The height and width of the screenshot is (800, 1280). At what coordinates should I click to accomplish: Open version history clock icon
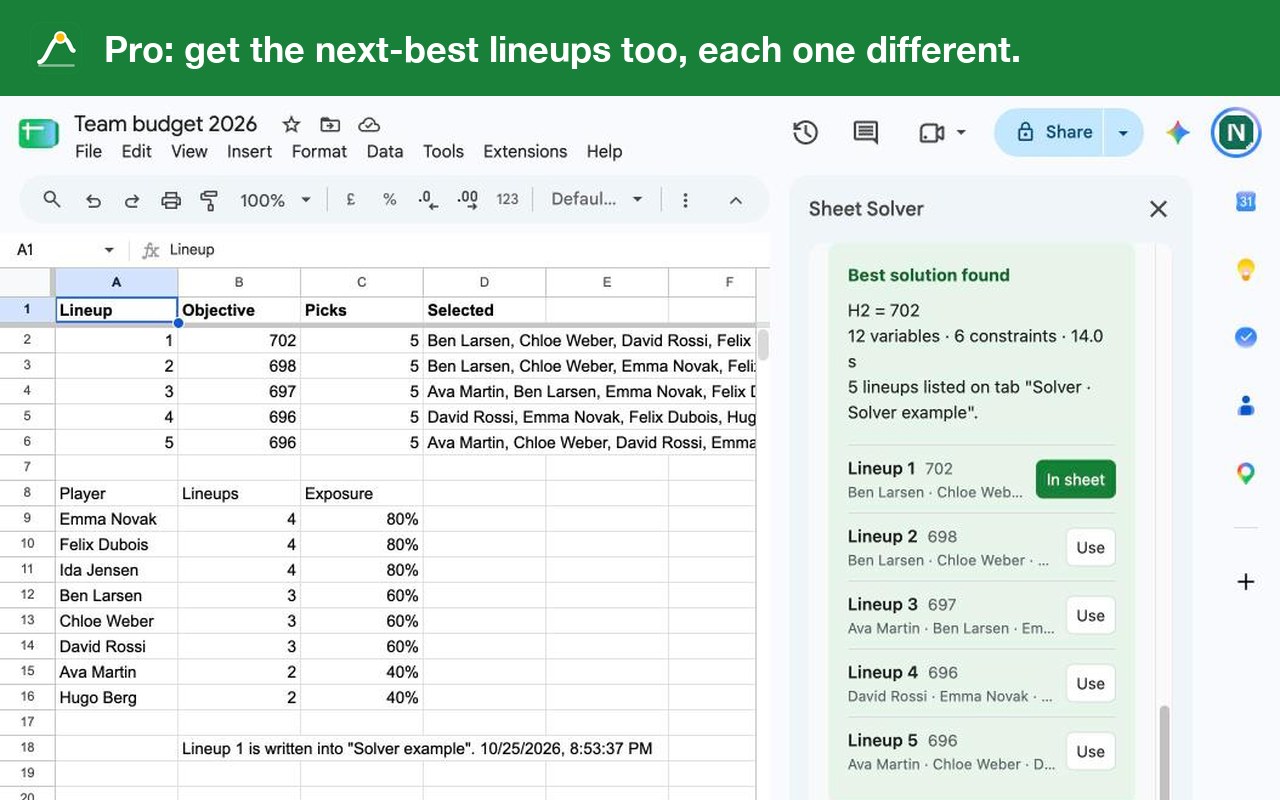point(806,132)
